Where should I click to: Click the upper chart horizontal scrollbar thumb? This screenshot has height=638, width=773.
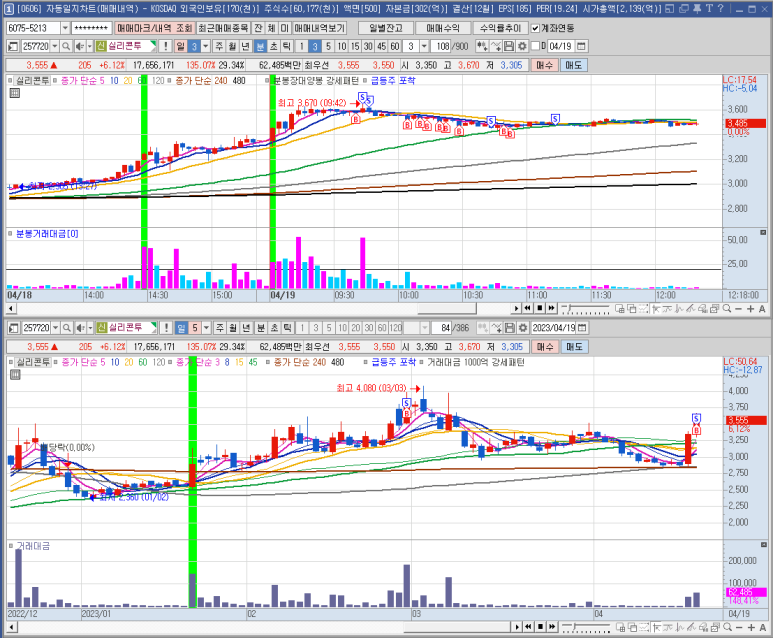click(x=447, y=309)
